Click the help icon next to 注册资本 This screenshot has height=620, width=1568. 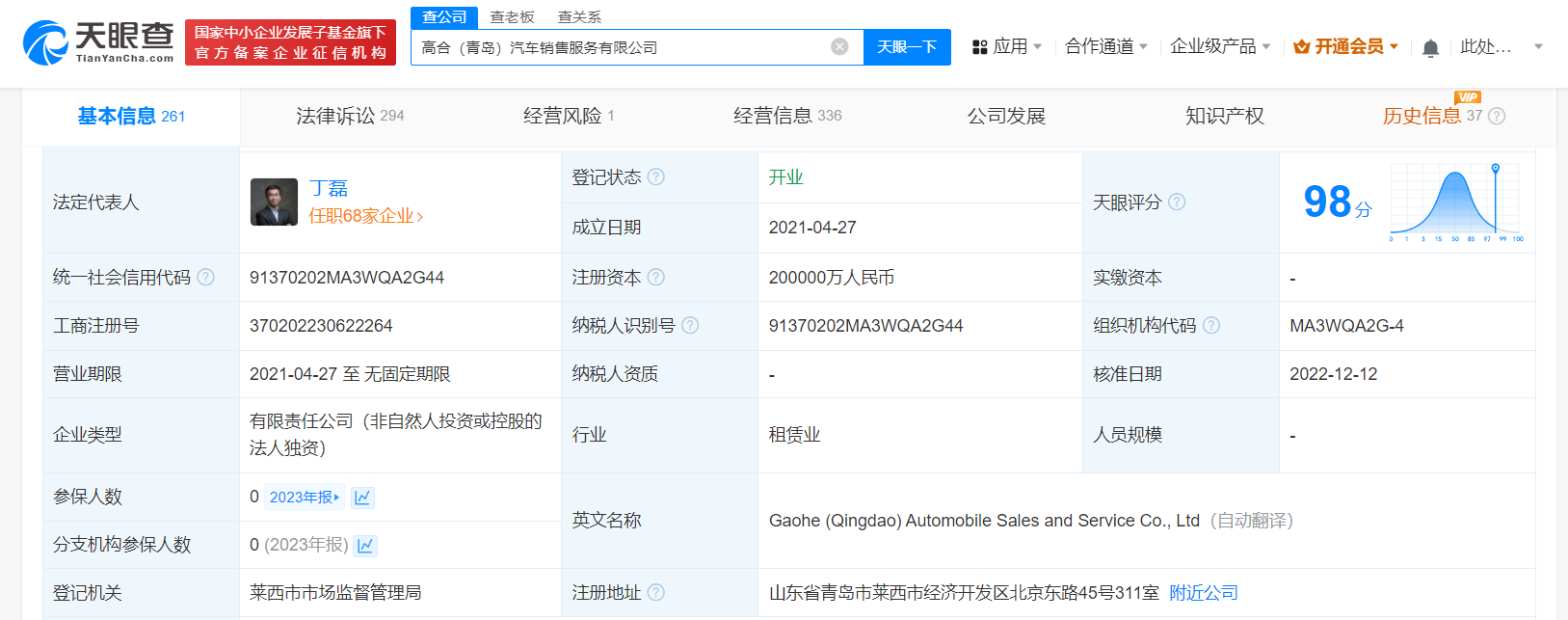(656, 277)
